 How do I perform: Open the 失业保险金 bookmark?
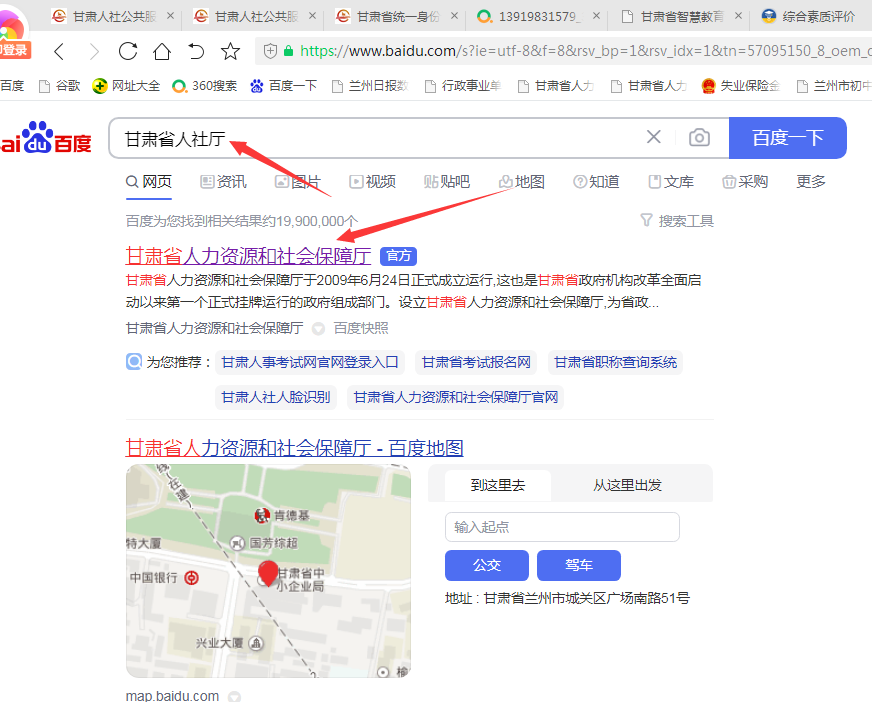(x=741, y=86)
